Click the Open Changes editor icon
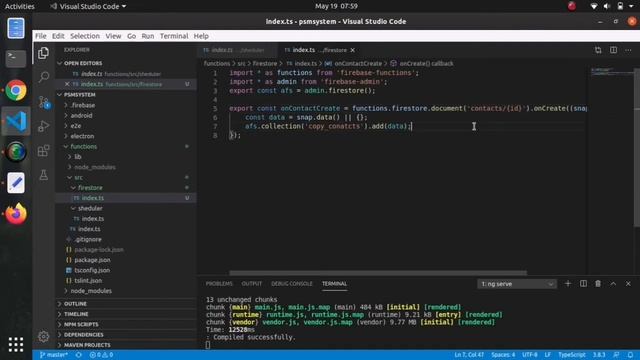Screen dimensions: 640x360 pyautogui.click(x=598, y=50)
